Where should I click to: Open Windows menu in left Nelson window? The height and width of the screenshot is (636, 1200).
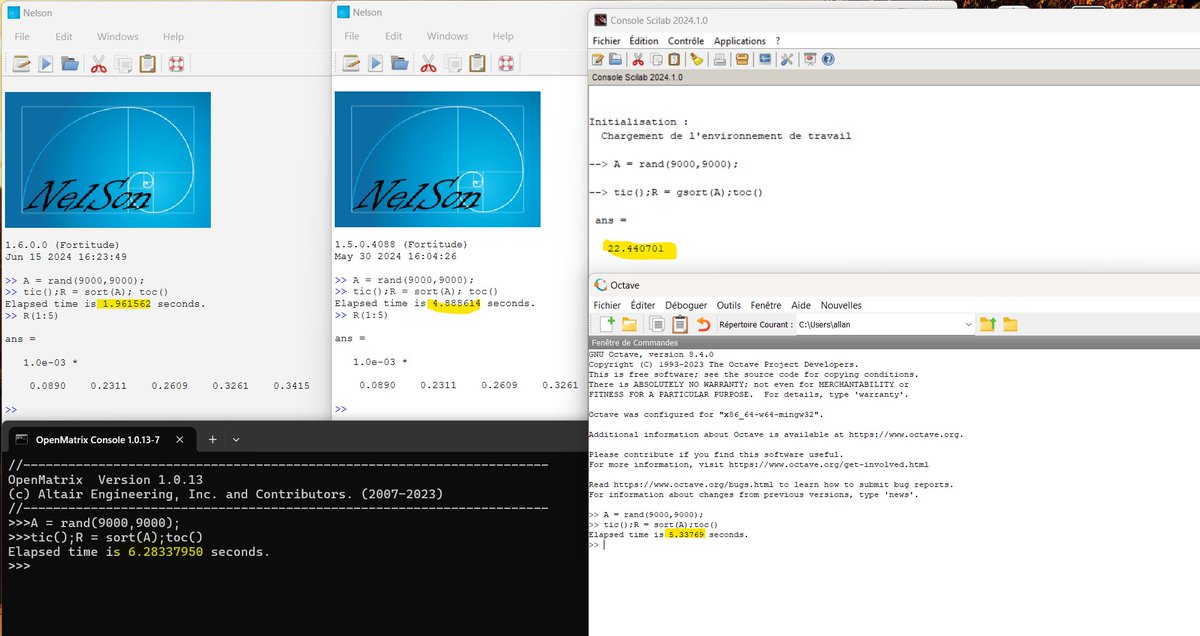pos(118,36)
